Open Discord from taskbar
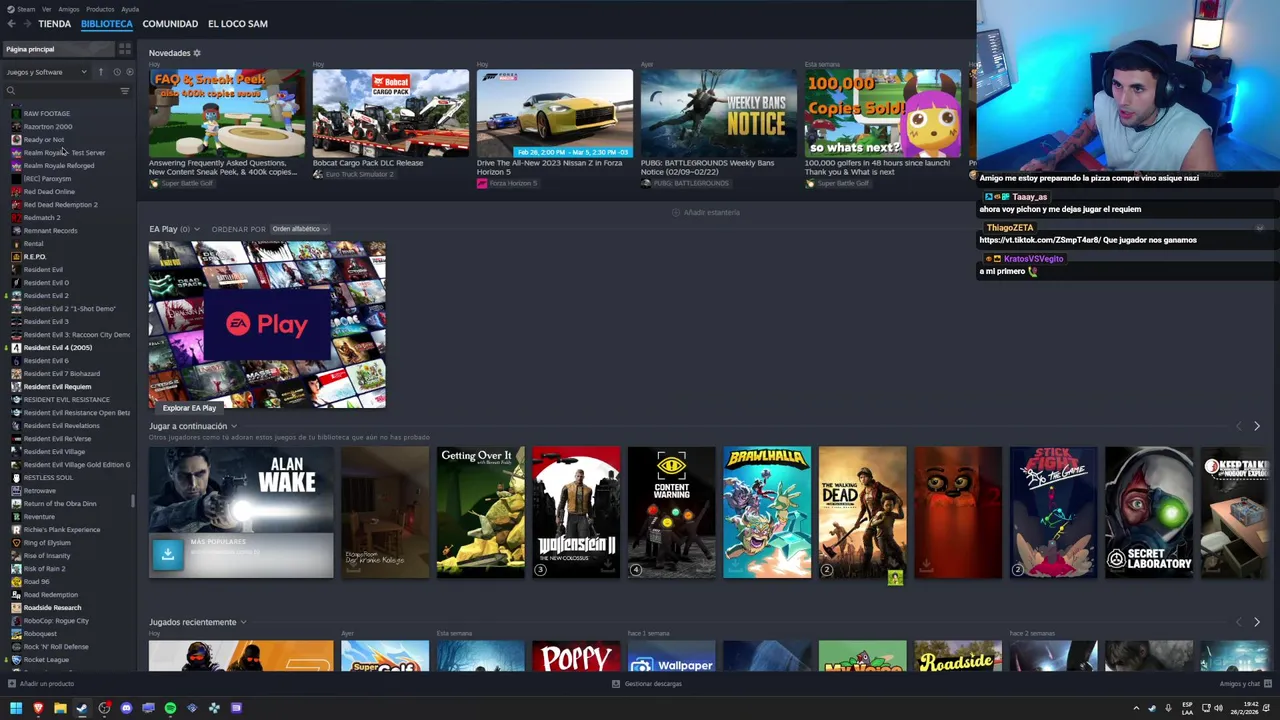 click(x=126, y=708)
